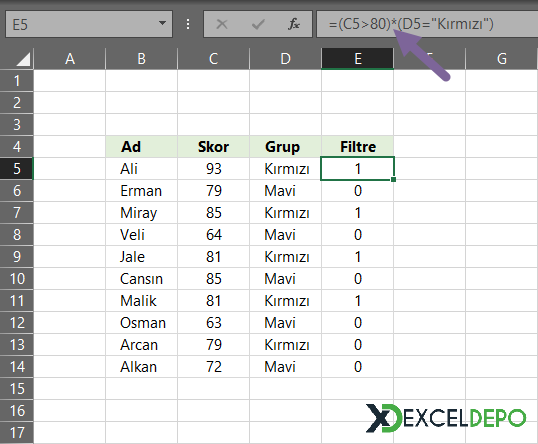The image size is (538, 444).
Task: Select column B header
Action: pos(141,59)
